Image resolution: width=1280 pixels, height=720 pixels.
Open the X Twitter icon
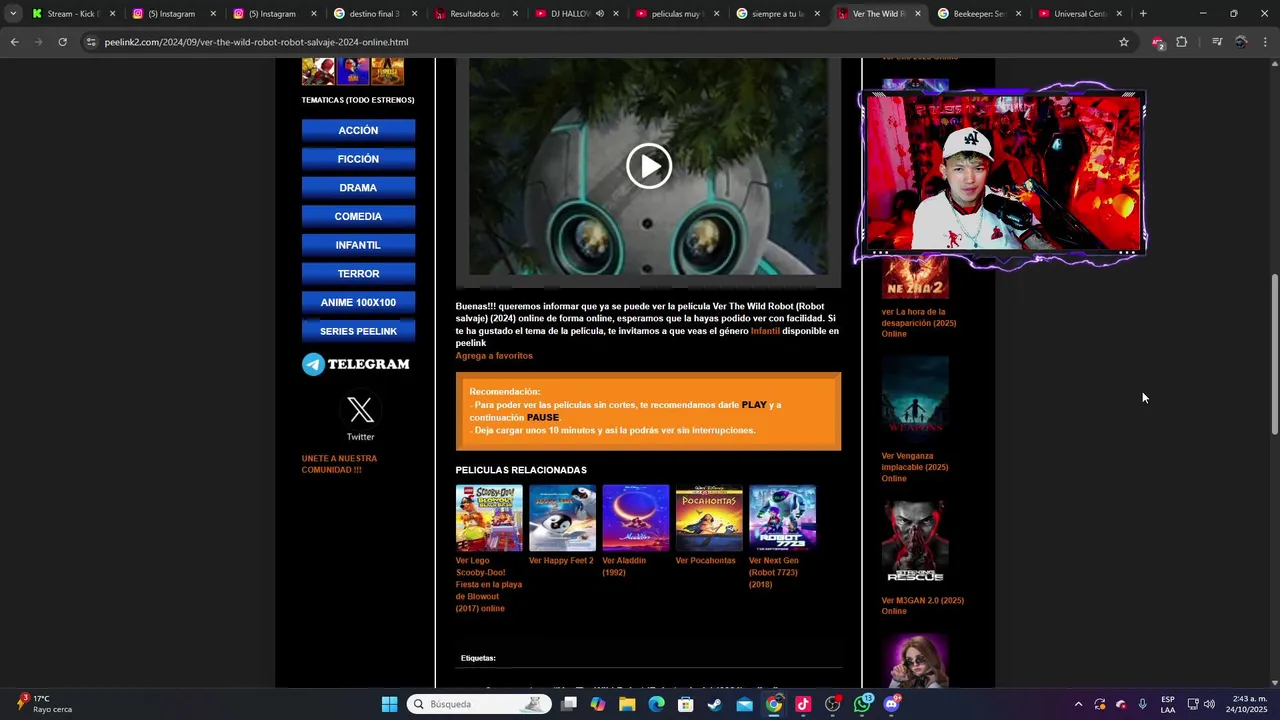360,409
